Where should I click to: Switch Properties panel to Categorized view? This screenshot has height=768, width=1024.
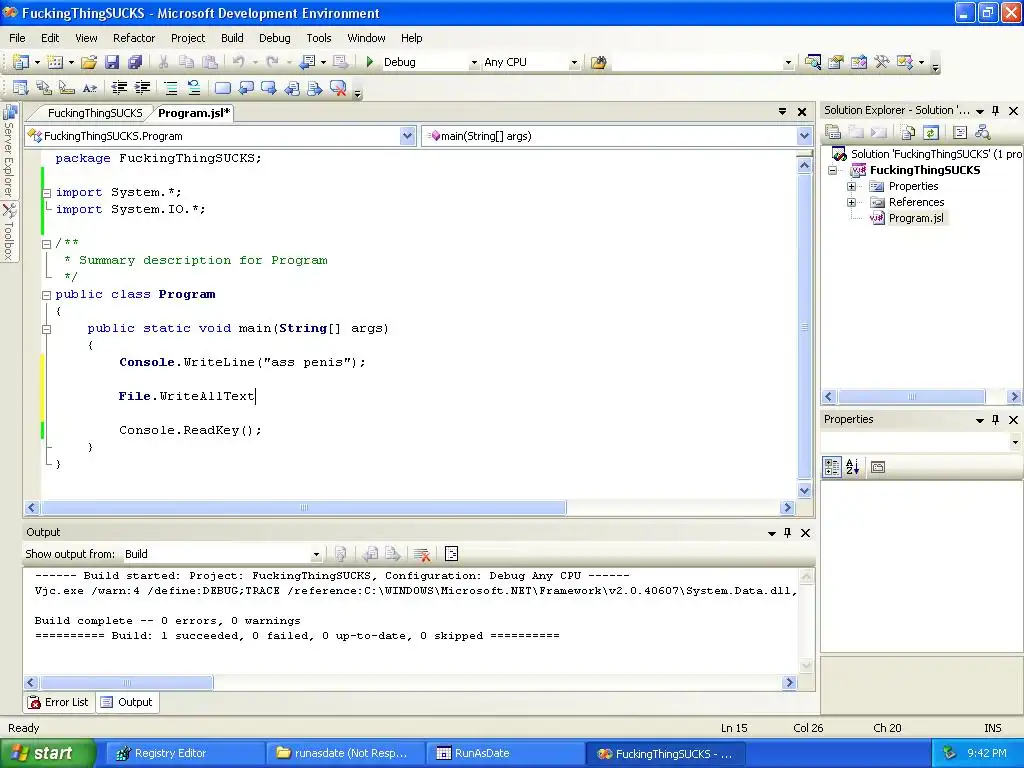coord(831,467)
